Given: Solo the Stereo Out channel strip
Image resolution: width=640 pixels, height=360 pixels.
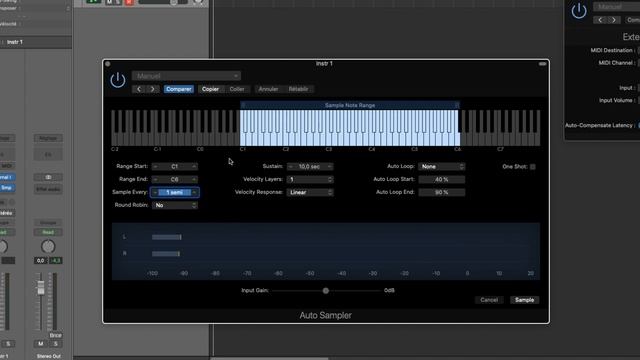Looking at the screenshot, I should (56, 344).
